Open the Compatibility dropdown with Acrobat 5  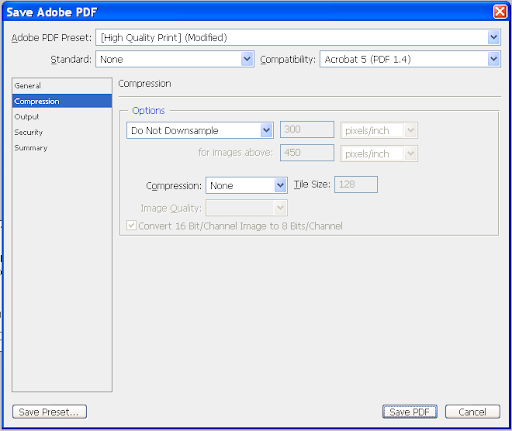pos(410,59)
